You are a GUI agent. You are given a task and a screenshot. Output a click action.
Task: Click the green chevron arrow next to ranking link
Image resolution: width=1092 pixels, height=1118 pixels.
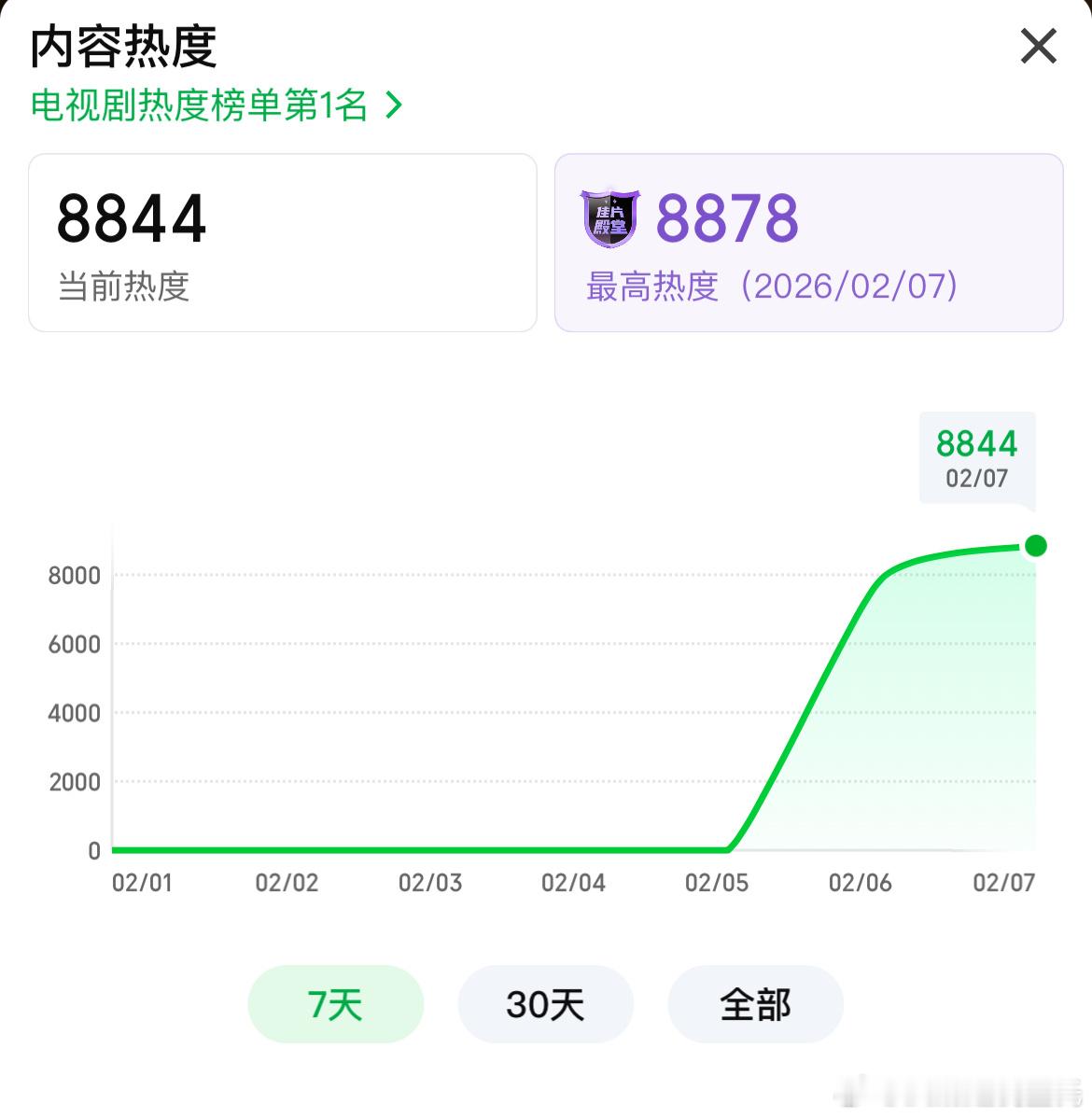coord(393,105)
